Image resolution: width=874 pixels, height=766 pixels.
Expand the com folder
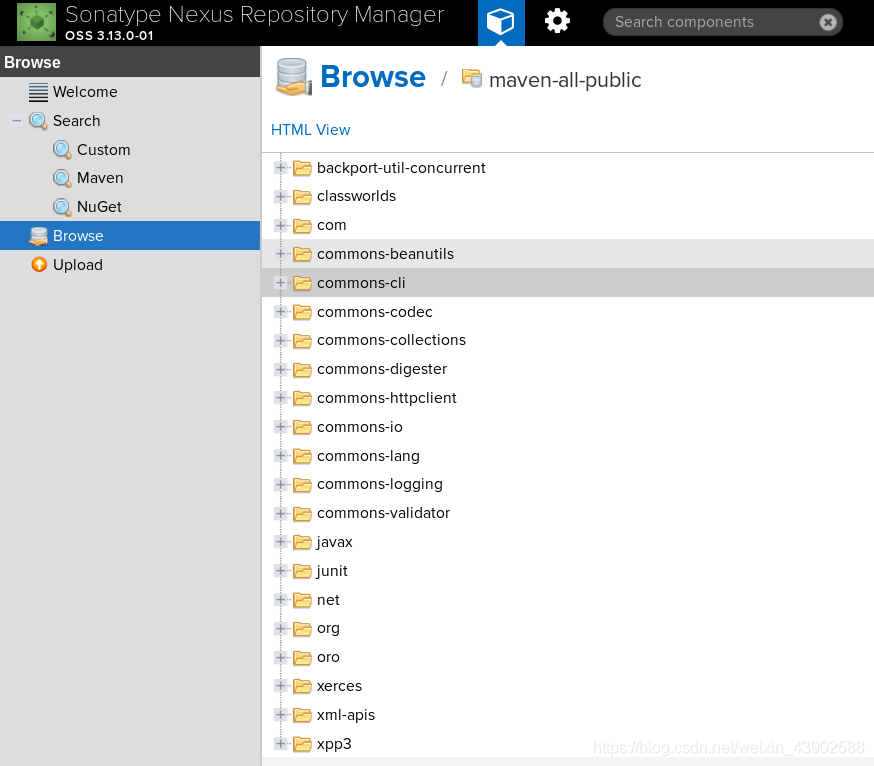tap(281, 225)
